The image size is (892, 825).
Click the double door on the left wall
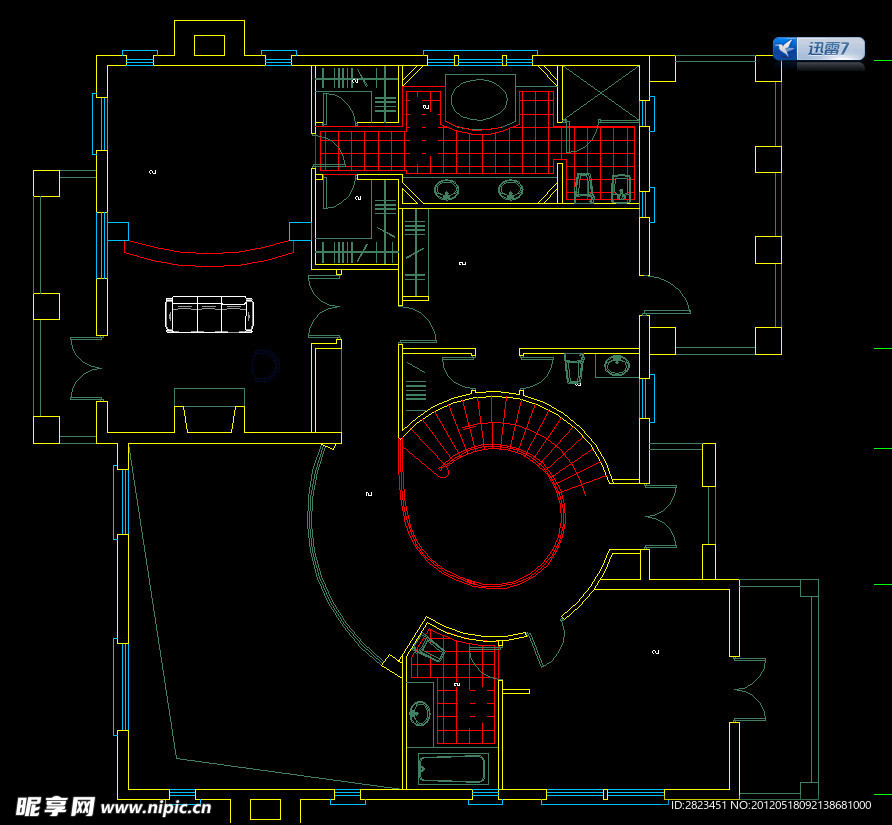pos(86,368)
